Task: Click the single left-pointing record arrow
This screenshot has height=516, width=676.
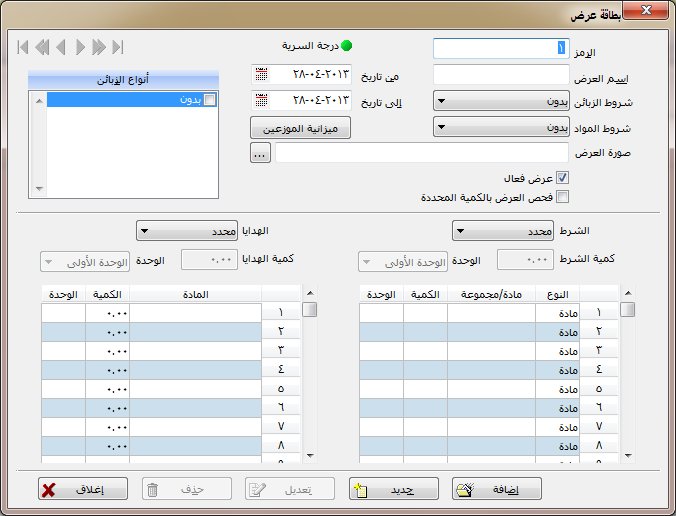Action: pyautogui.click(x=60, y=47)
